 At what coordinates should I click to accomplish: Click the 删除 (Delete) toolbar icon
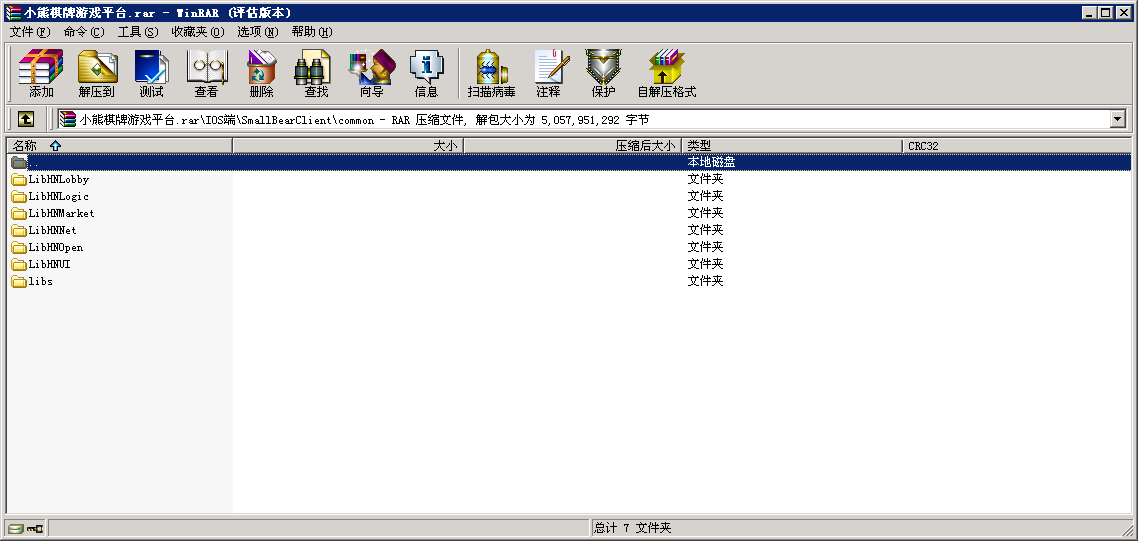click(261, 73)
